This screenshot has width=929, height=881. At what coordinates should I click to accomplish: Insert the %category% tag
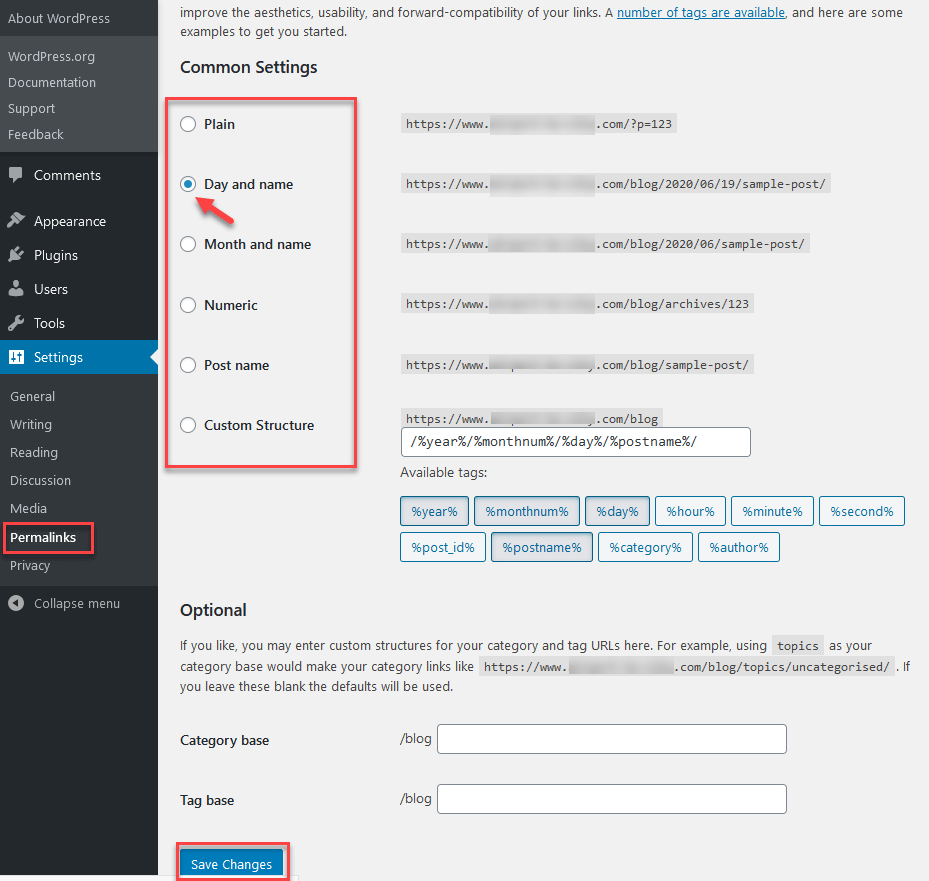[645, 547]
